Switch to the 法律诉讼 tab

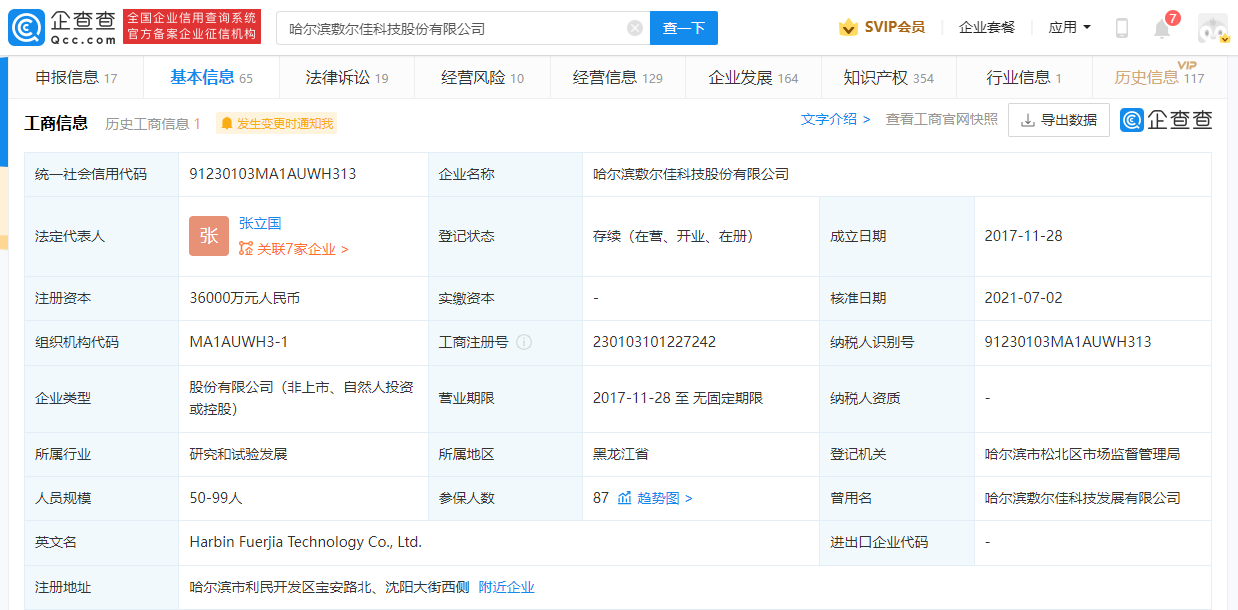(347, 78)
